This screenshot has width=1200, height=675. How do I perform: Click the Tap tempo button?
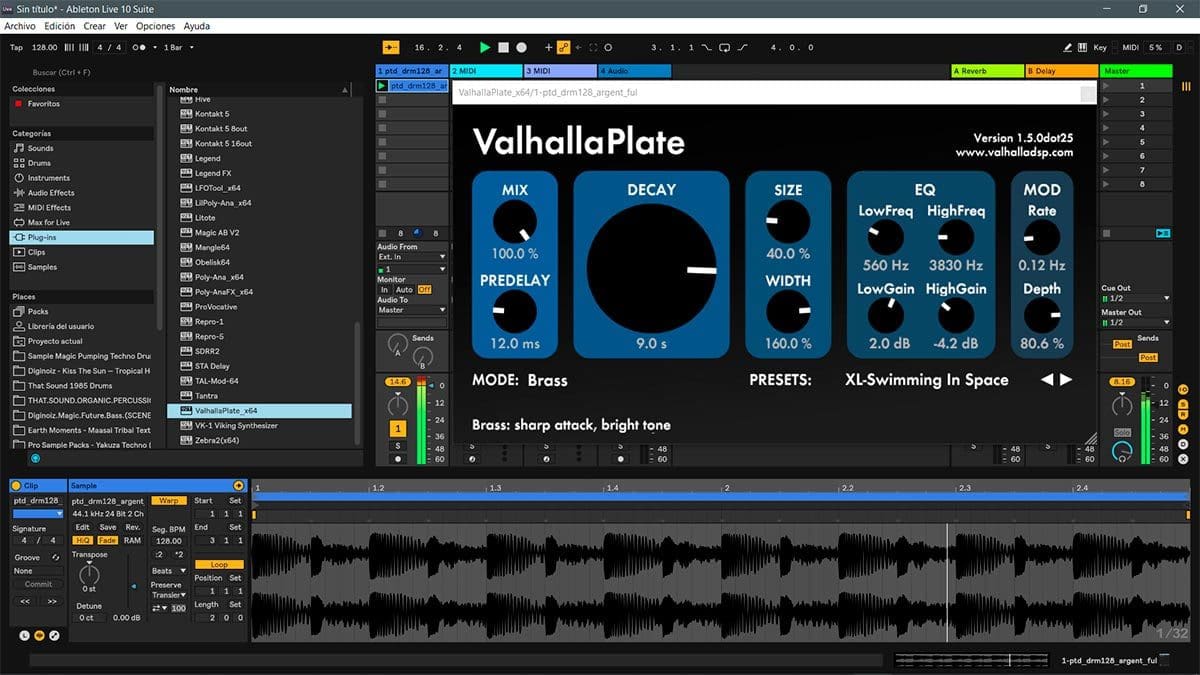point(16,47)
